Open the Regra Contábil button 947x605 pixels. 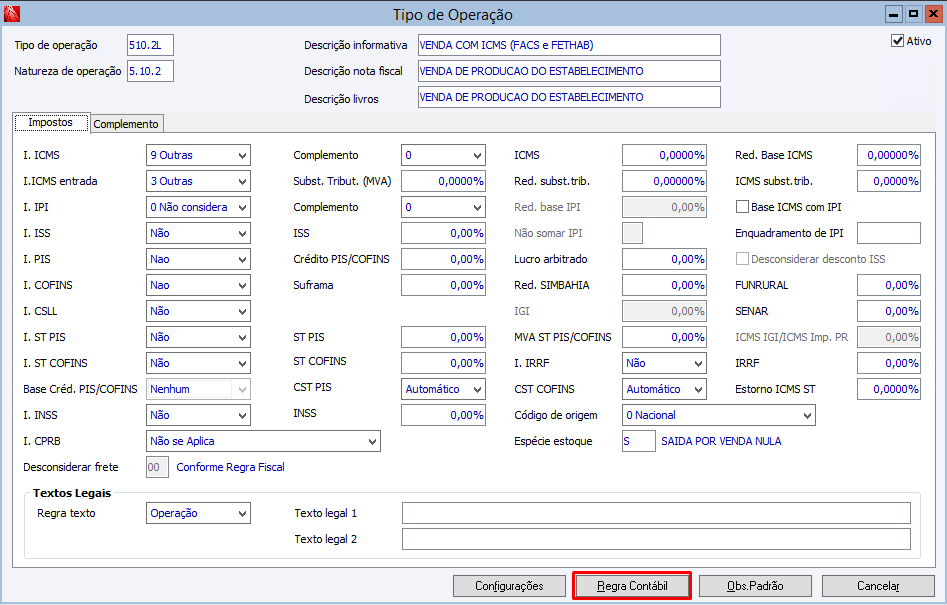click(632, 586)
